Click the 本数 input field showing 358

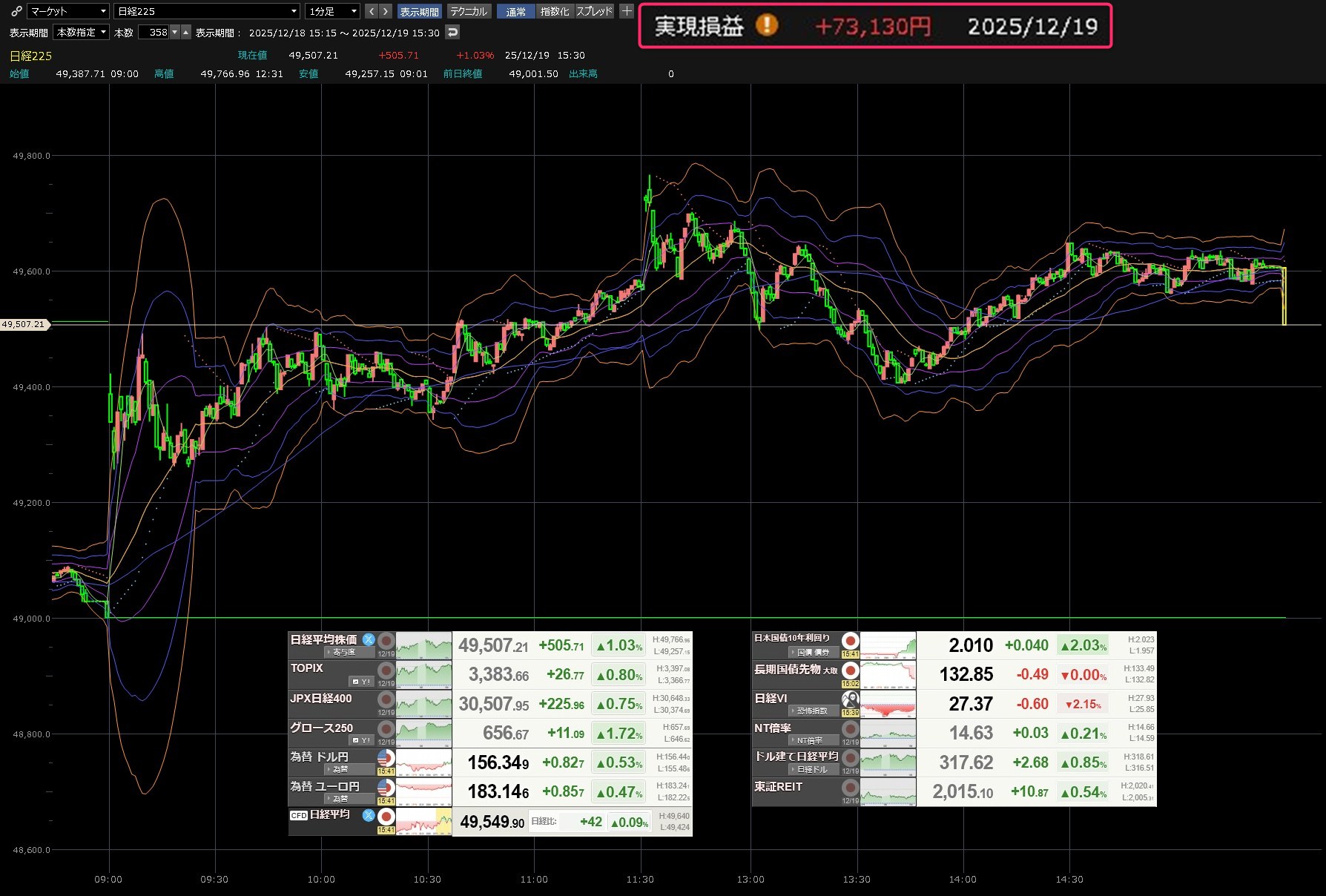154,32
